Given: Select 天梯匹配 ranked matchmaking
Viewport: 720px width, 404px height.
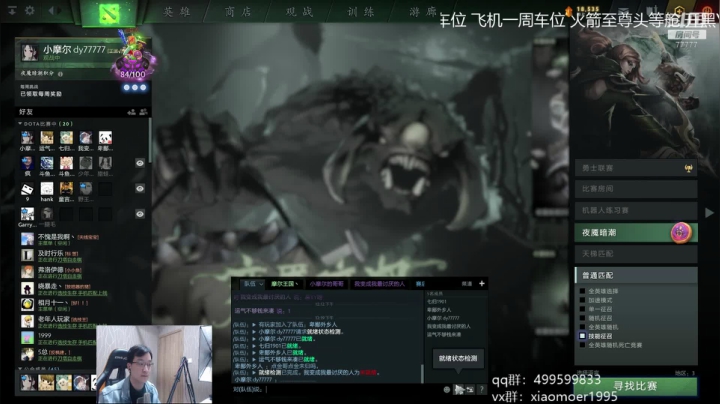Looking at the screenshot, I should tap(636, 253).
